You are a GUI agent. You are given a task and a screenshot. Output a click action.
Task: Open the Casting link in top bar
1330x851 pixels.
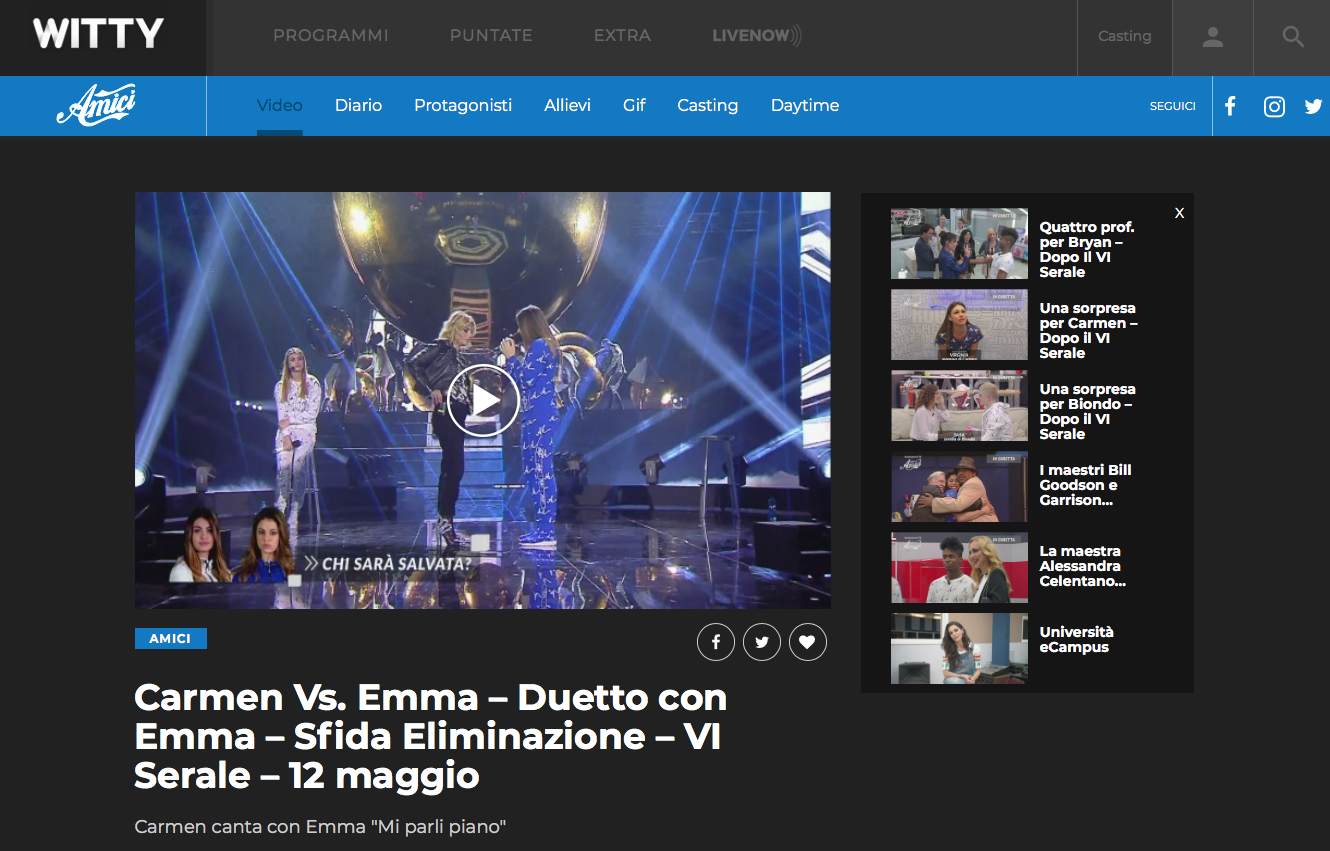coord(1124,36)
